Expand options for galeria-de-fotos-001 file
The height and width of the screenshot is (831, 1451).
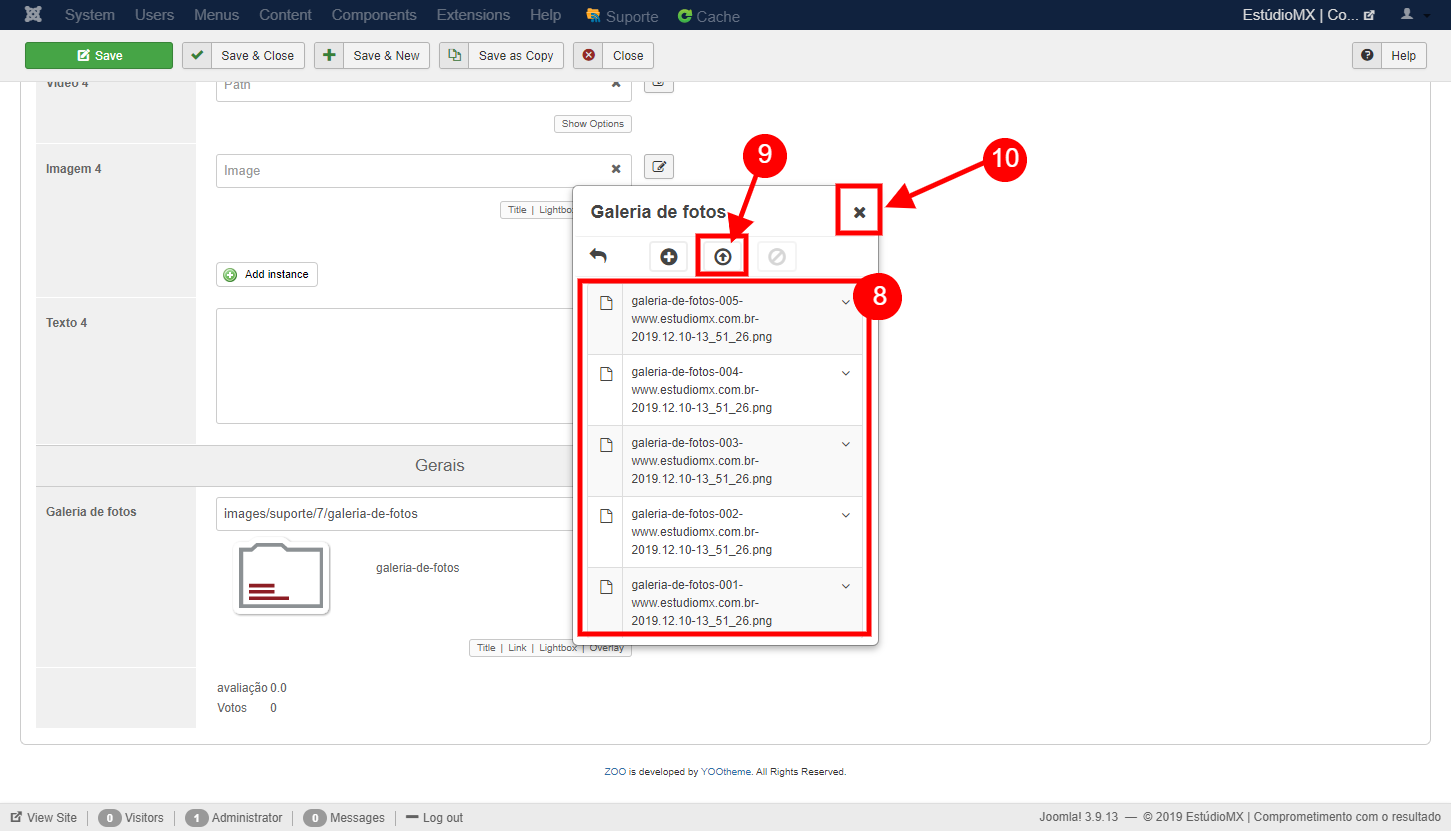click(846, 586)
